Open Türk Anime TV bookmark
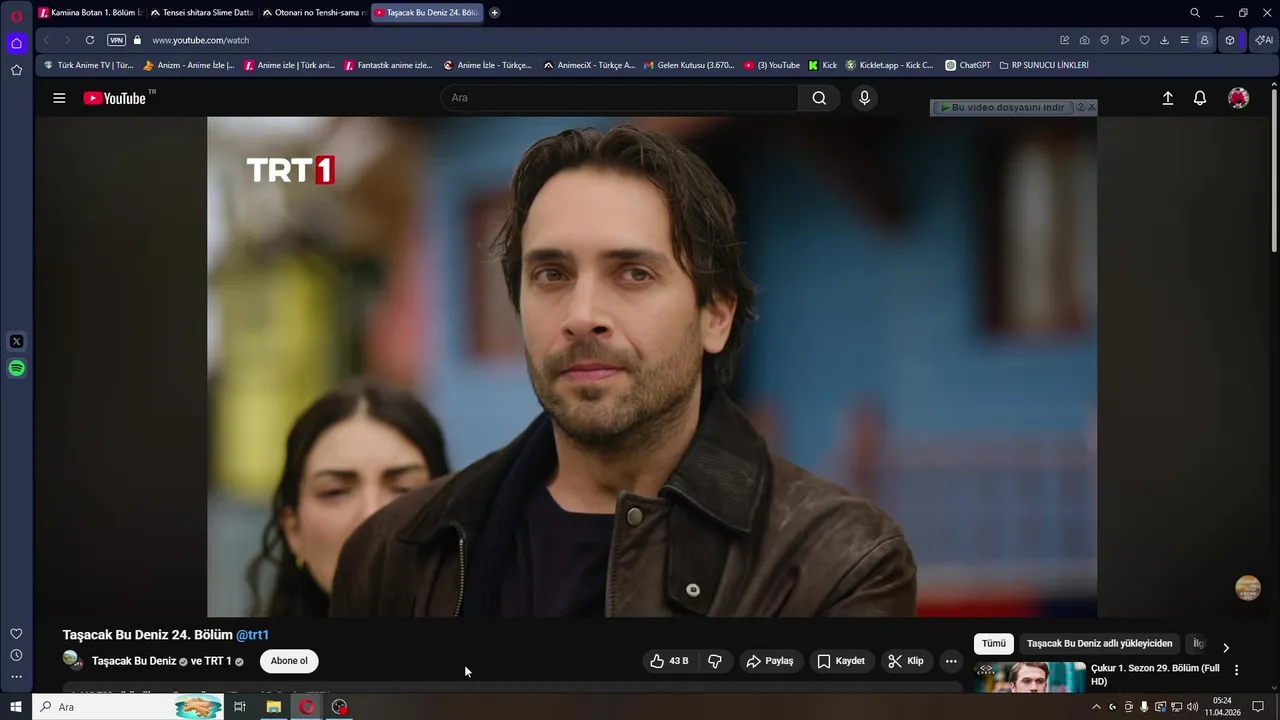 click(89, 65)
